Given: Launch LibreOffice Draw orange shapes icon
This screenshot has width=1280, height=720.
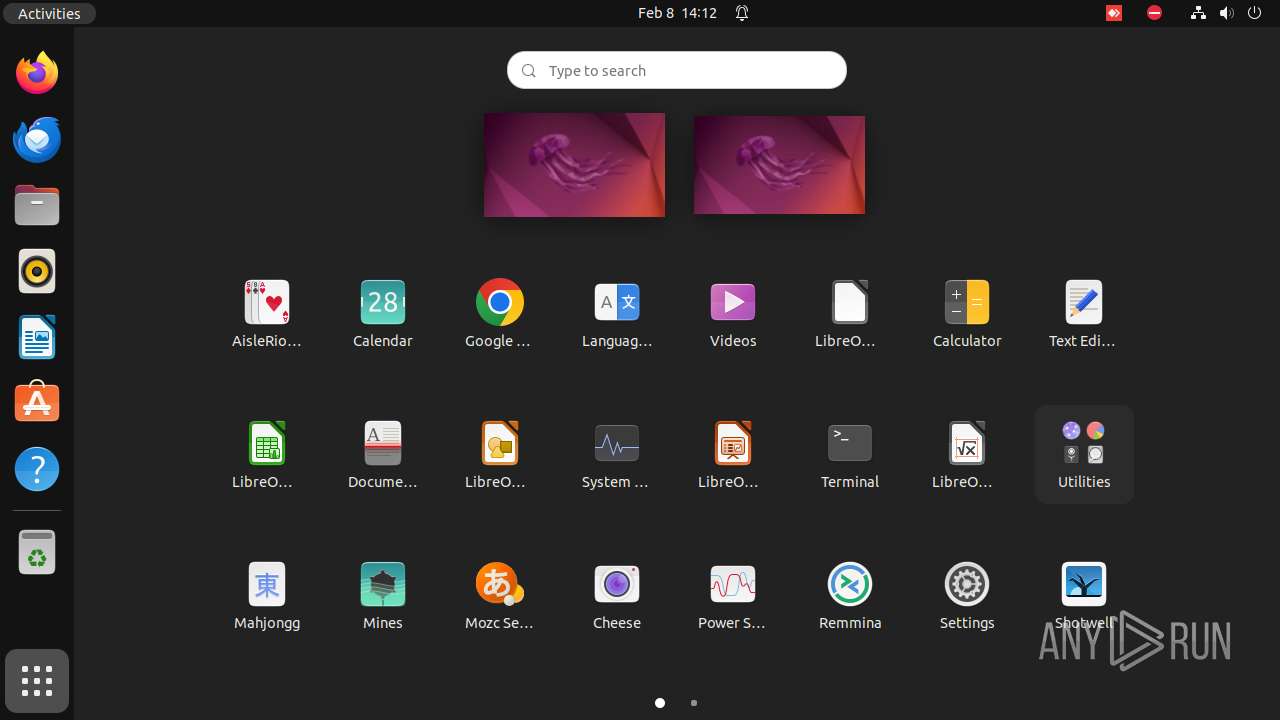Looking at the screenshot, I should click(x=499, y=455).
